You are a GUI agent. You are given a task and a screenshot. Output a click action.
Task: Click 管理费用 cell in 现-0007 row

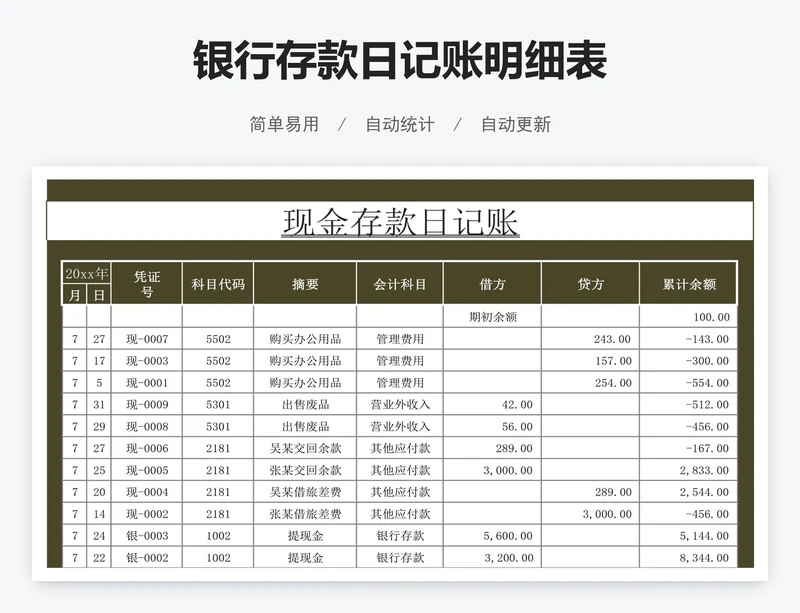(400, 338)
